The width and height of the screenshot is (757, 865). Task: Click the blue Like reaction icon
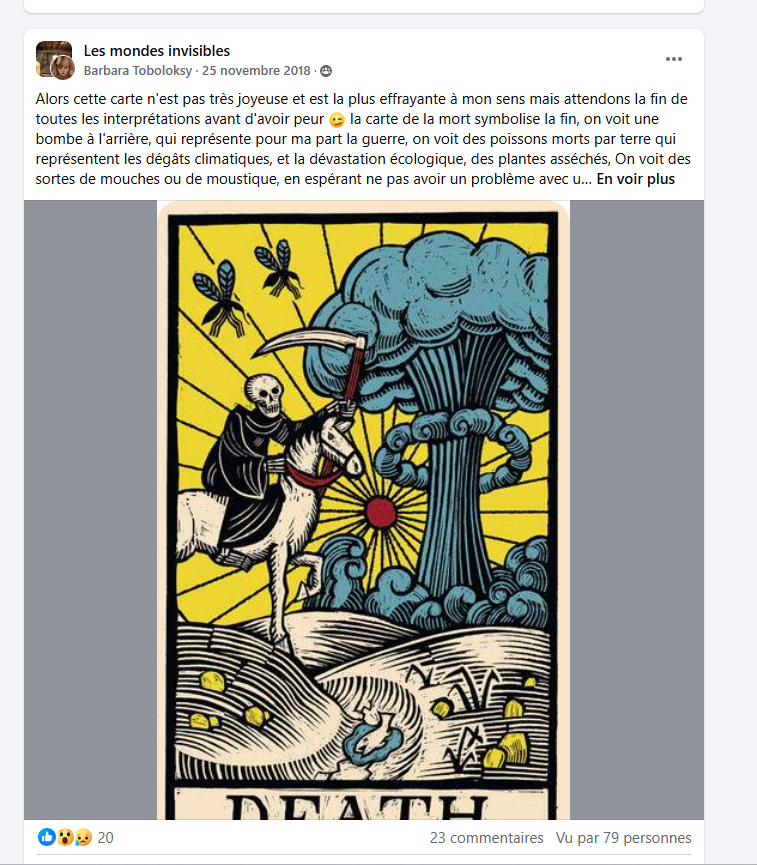coord(46,837)
